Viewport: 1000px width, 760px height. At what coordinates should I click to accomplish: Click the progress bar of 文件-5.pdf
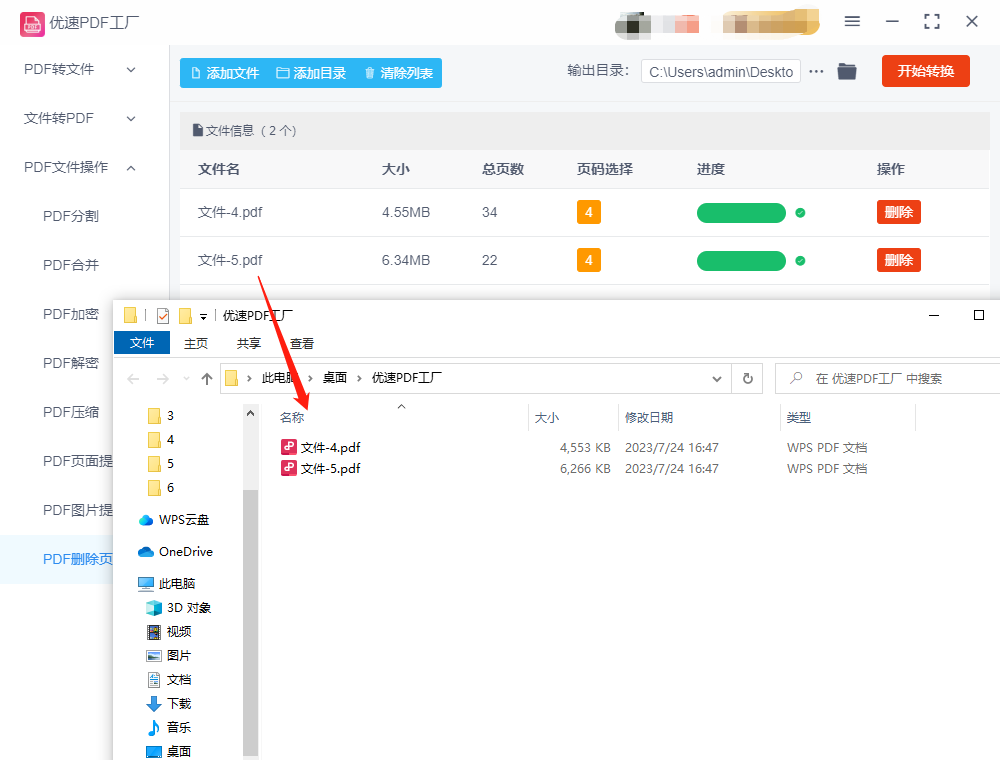[741, 261]
